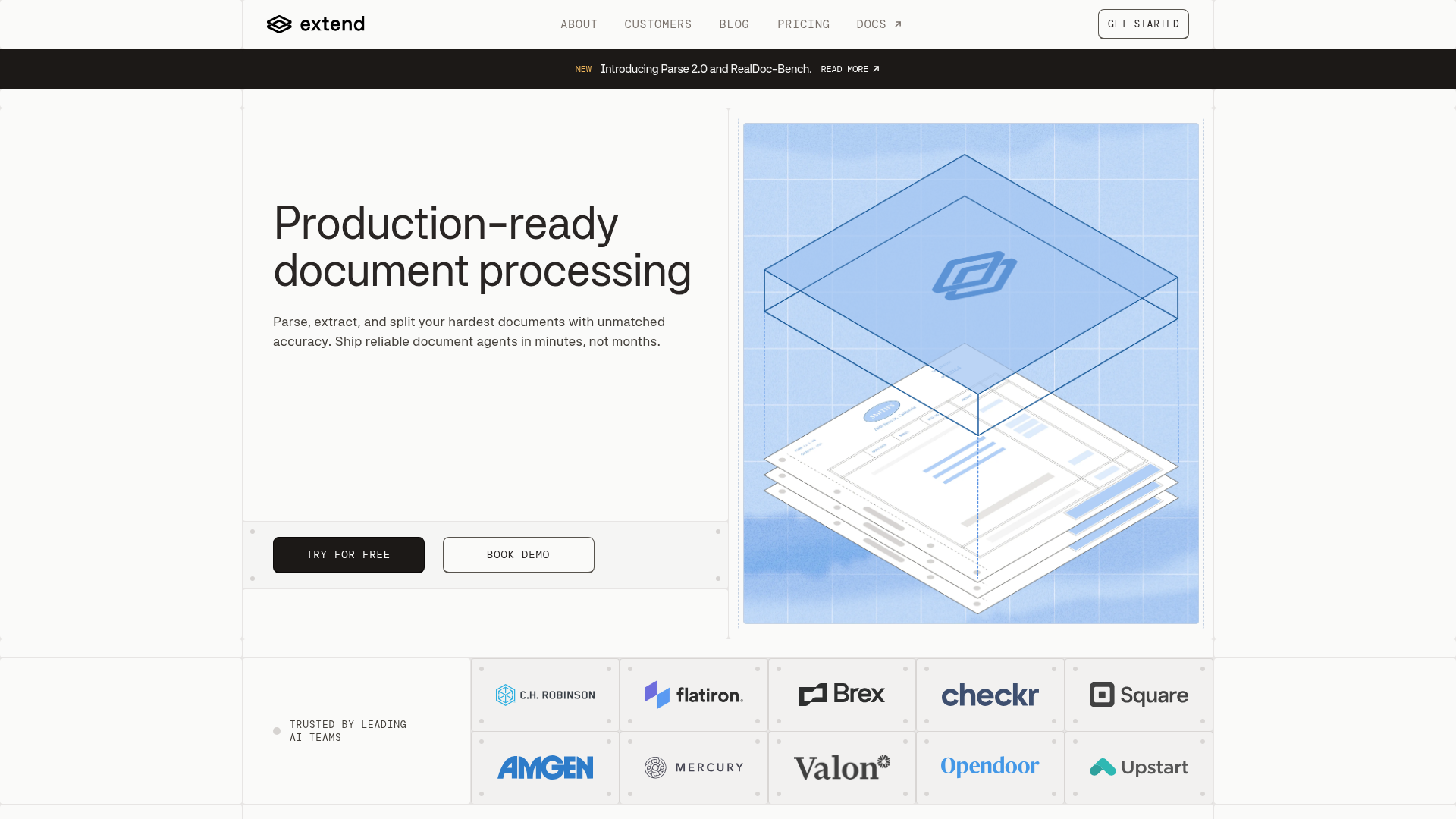The height and width of the screenshot is (819, 1456).
Task: View the Pricing page
Action: coord(803,24)
